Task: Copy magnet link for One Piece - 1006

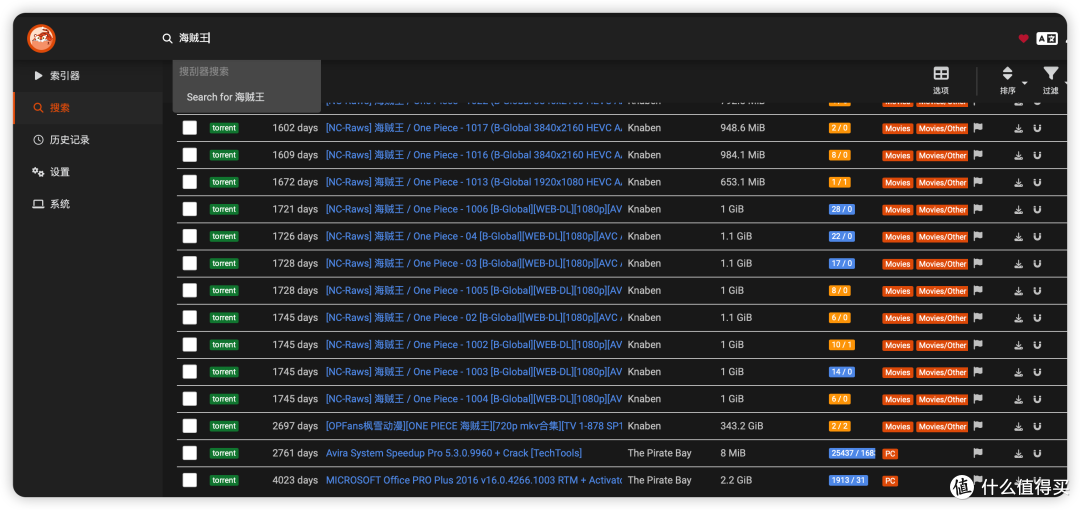Action: 1037,210
